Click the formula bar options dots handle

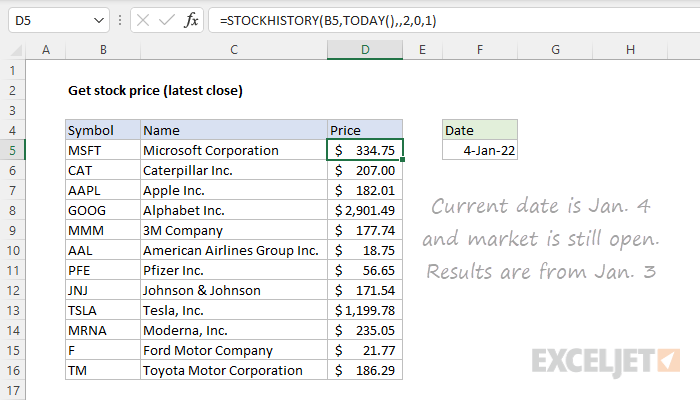pos(120,20)
